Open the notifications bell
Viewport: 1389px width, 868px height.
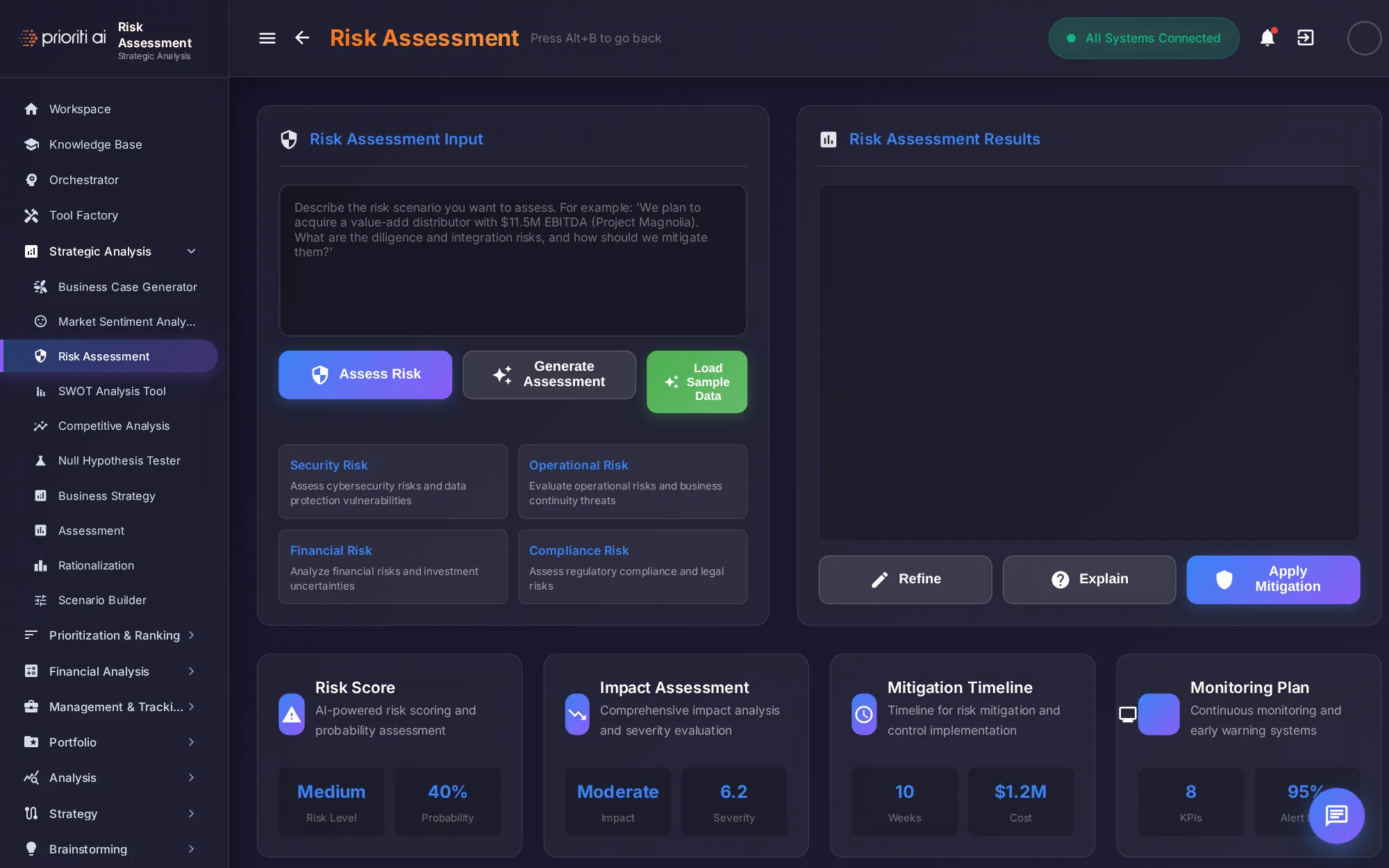(1267, 37)
